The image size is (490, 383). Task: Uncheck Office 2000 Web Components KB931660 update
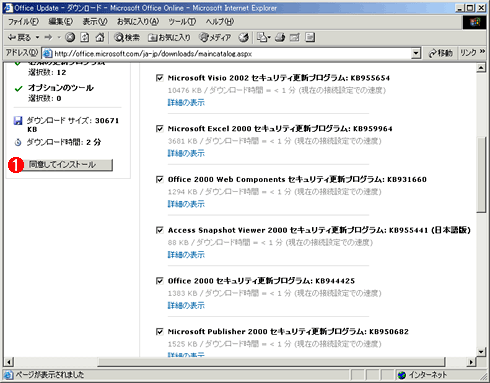pos(160,180)
